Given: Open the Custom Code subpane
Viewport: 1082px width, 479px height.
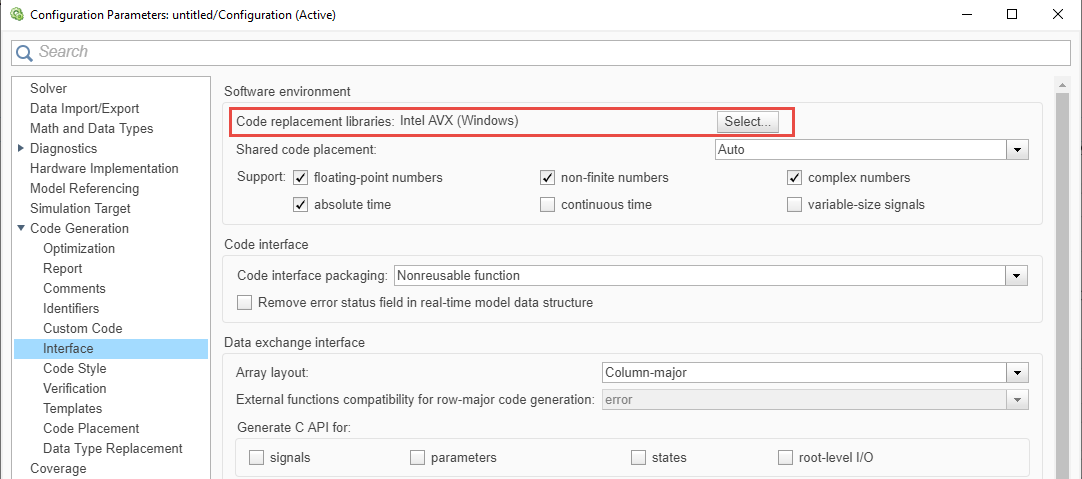Looking at the screenshot, I should click(82, 329).
